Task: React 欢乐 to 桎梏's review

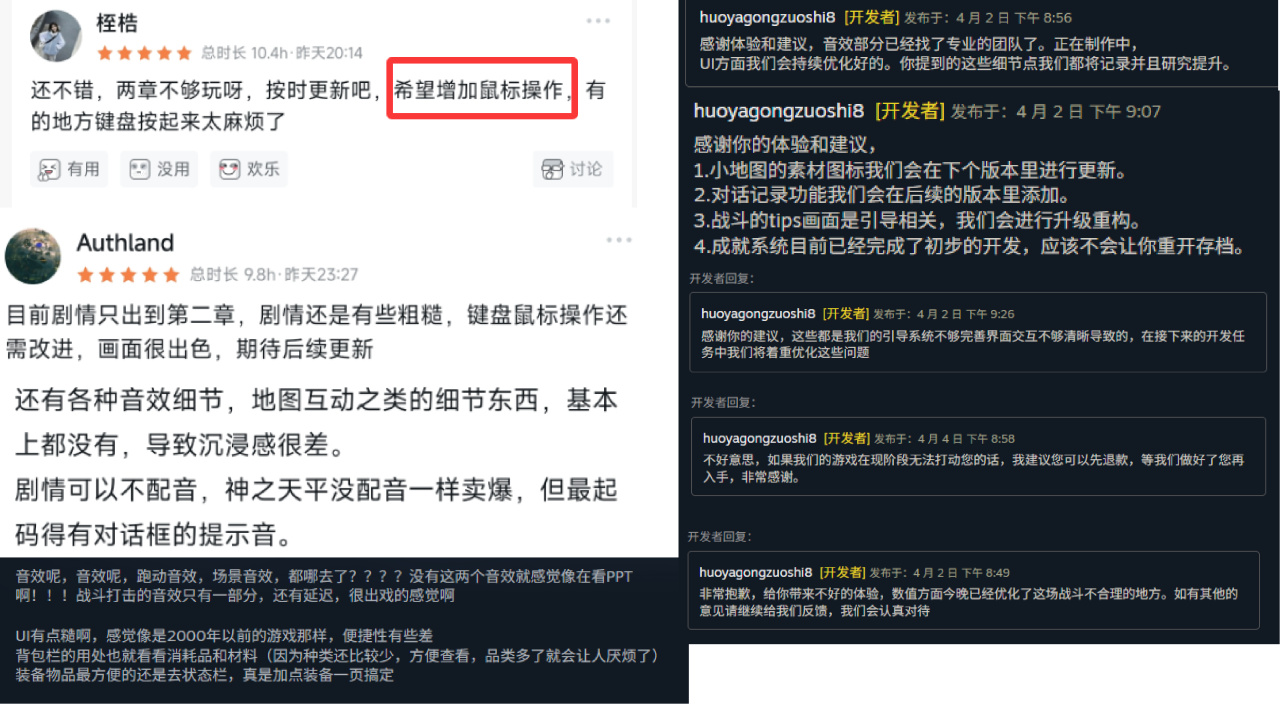Action: pyautogui.click(x=249, y=169)
